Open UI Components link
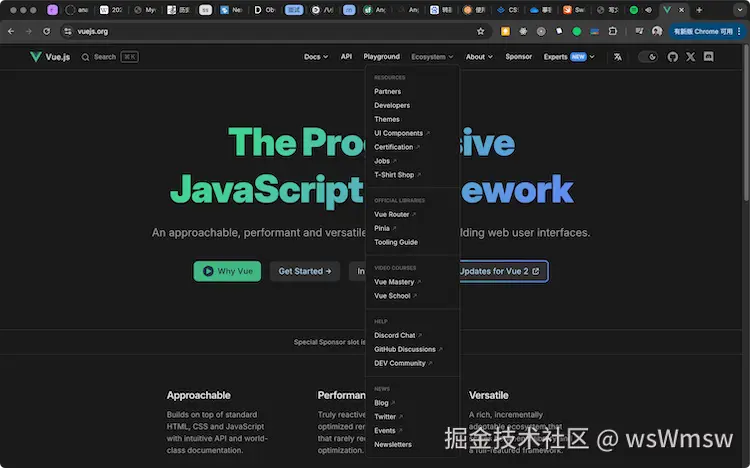750x468 pixels. tap(401, 133)
